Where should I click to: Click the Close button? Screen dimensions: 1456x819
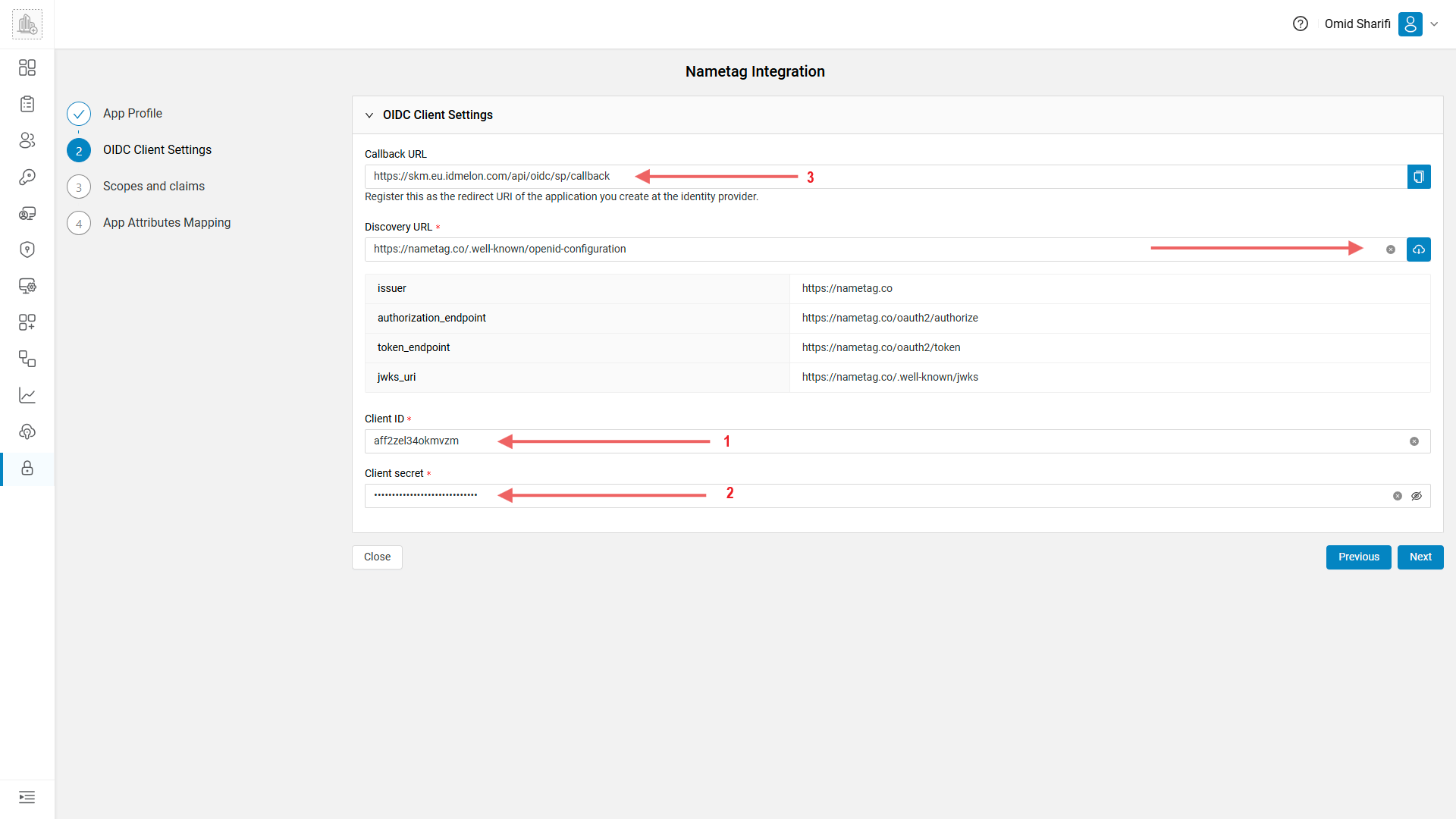377,557
